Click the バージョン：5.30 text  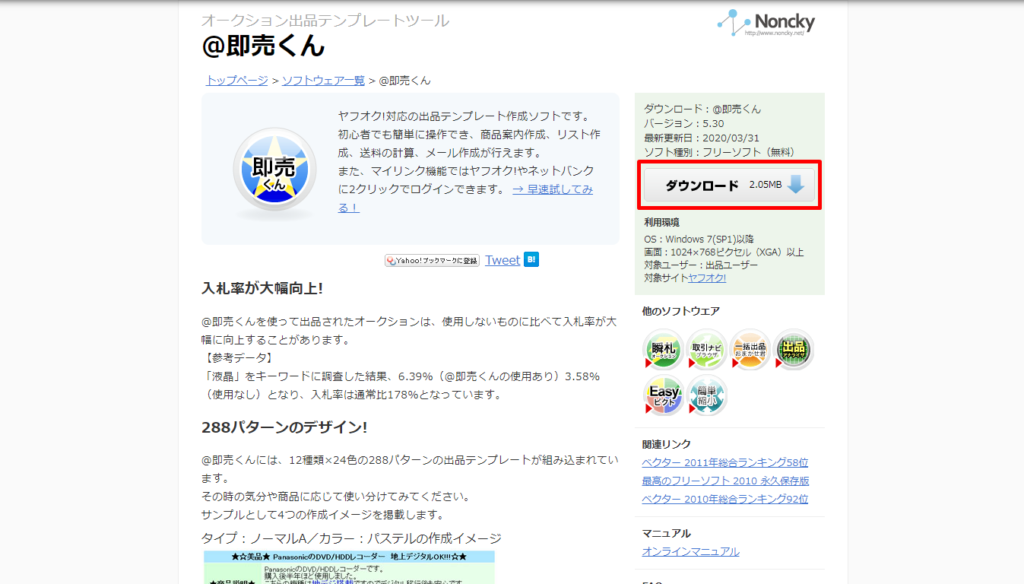(684, 123)
